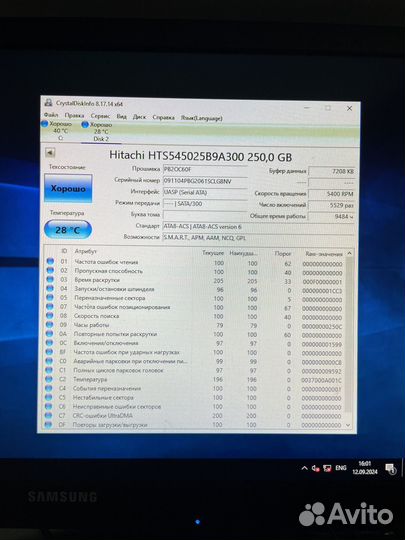Image resolution: width=405 pixels, height=540 pixels.
Task: Click status icon for Скорость поиска
Action: click(50, 315)
